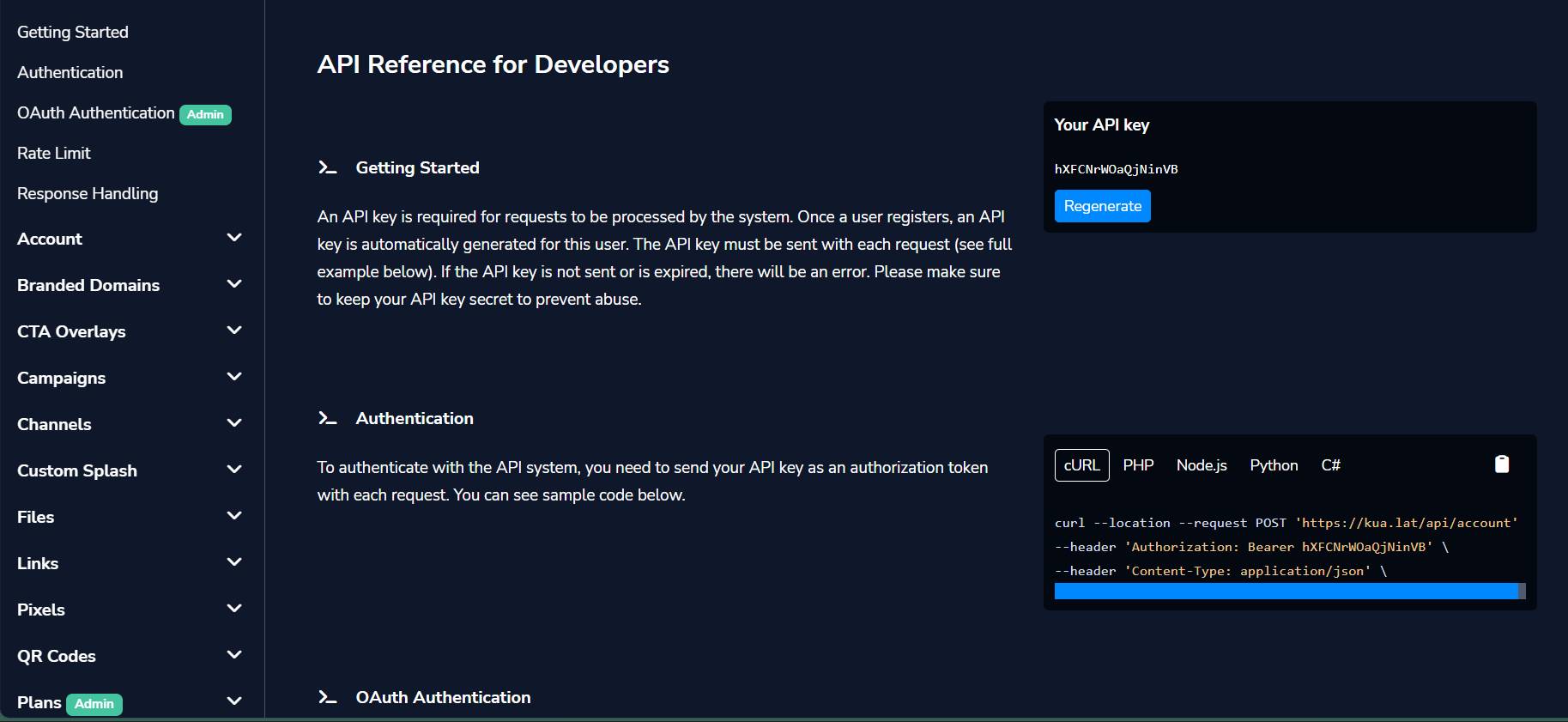Switch to the PHP code tab
Viewport: 1568px width, 722px height.
(1138, 465)
